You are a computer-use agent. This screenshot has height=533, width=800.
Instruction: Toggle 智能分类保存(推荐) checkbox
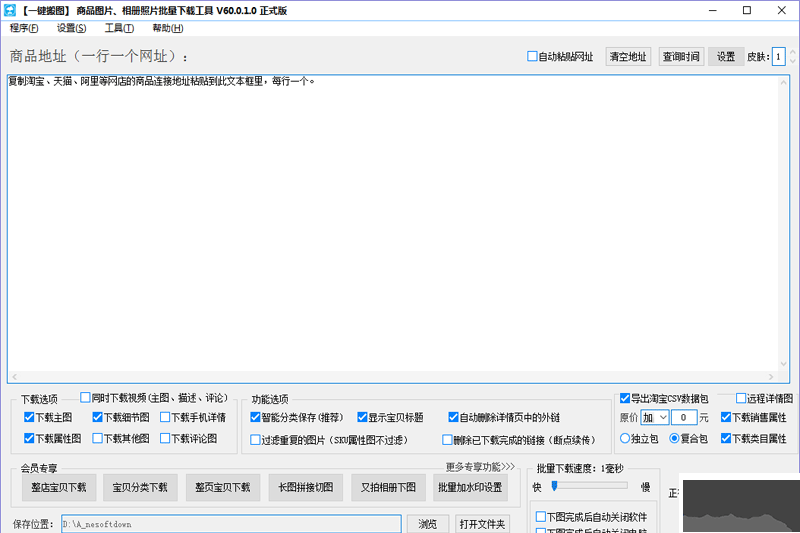[x=256, y=417]
